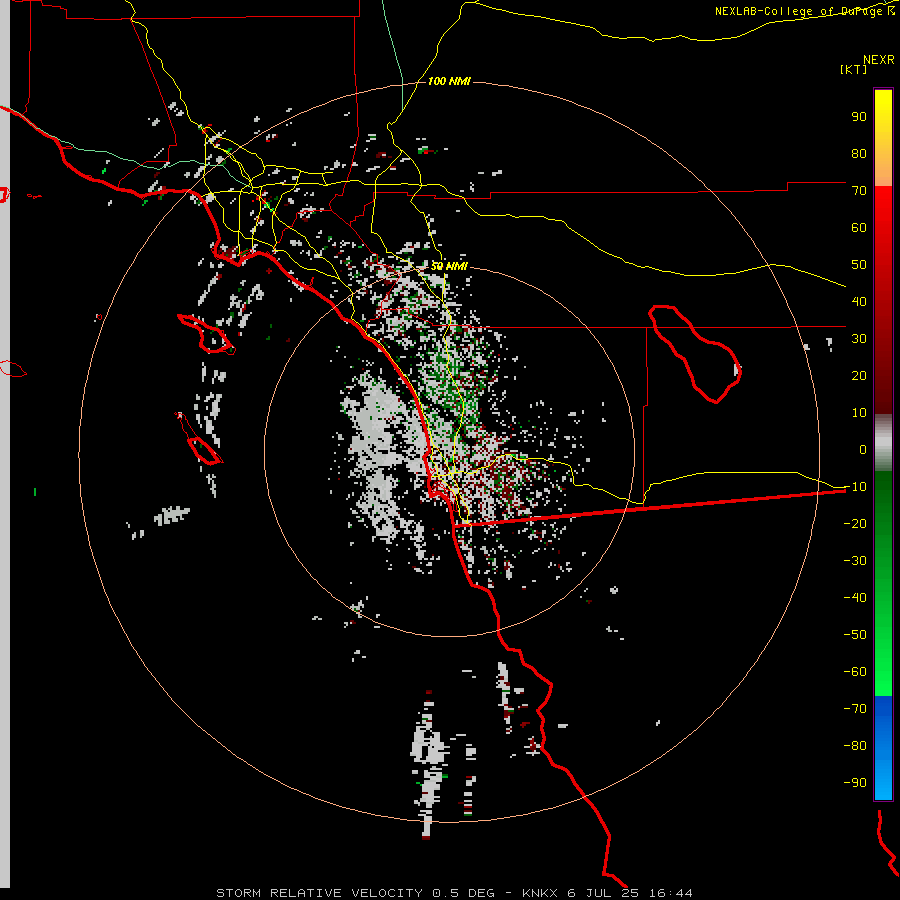Pick the blue segment of the color bar
Screen dimensions: 900x900
click(883, 747)
